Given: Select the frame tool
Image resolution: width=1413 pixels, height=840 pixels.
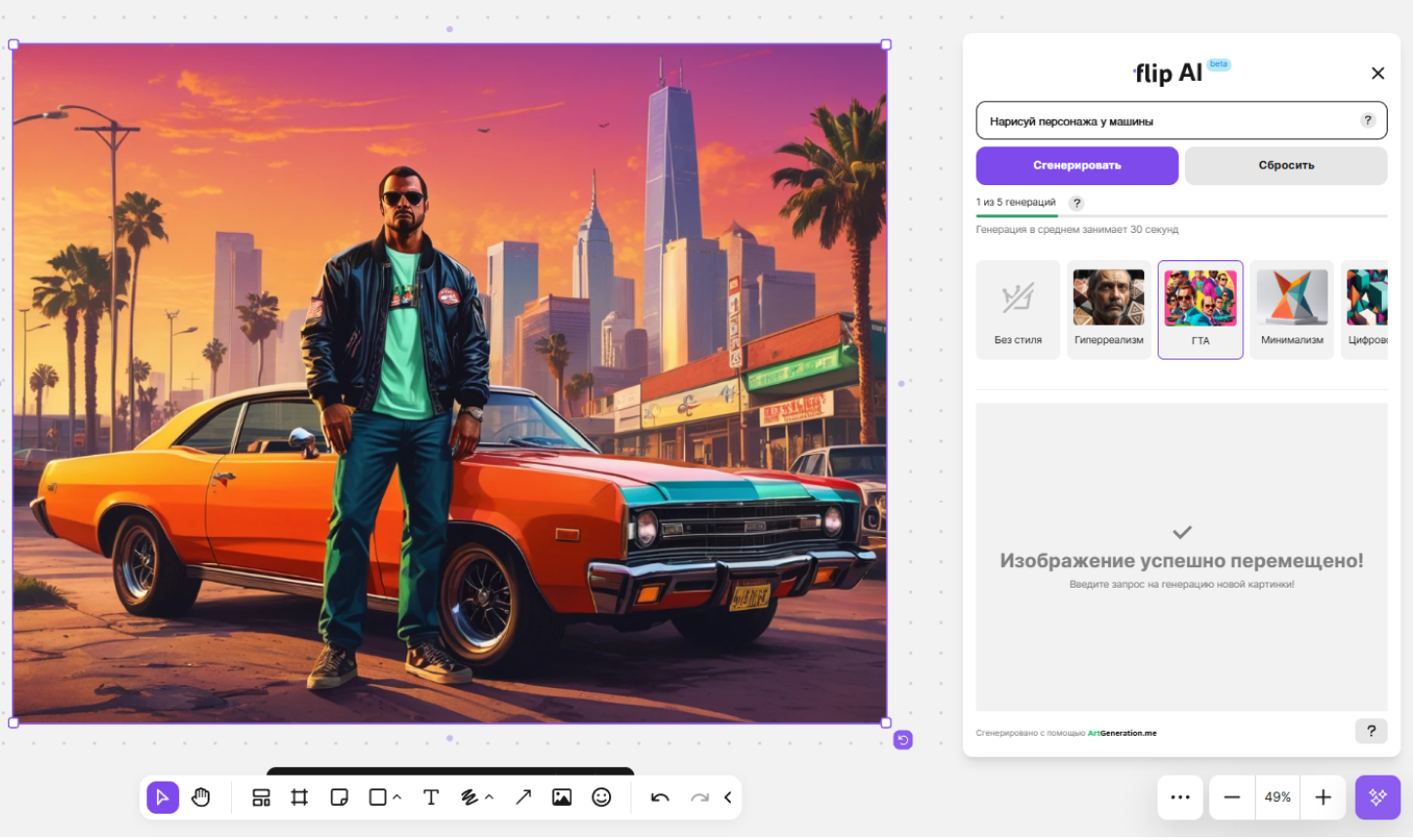Looking at the screenshot, I should [x=299, y=797].
